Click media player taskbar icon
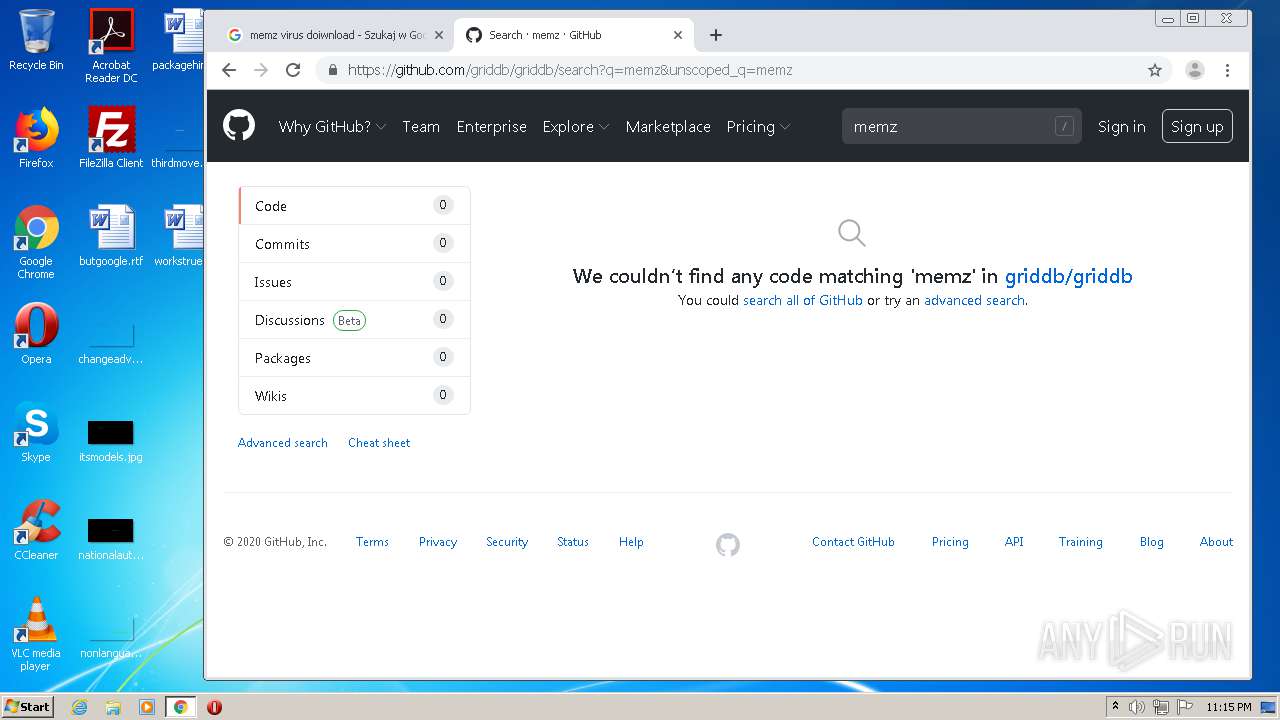 click(147, 707)
